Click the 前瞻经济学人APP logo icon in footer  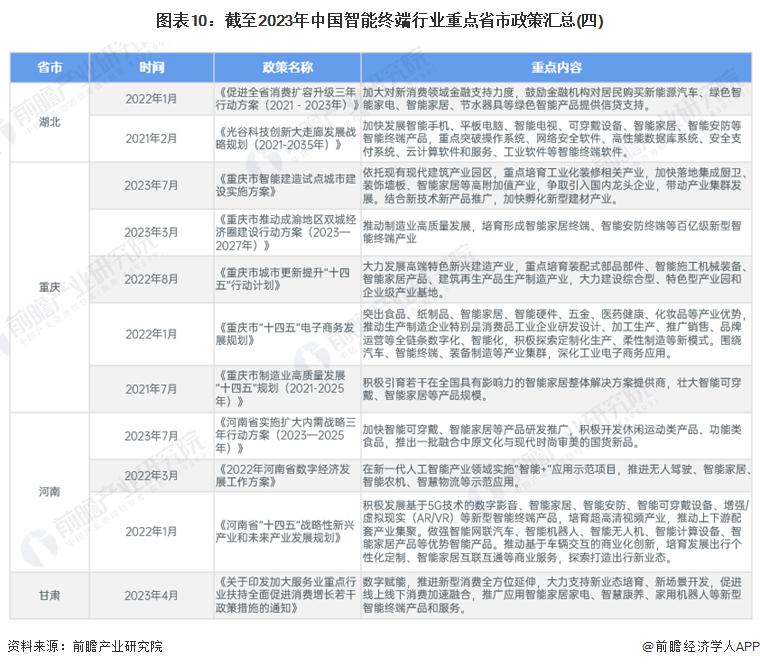pyautogui.click(x=649, y=647)
